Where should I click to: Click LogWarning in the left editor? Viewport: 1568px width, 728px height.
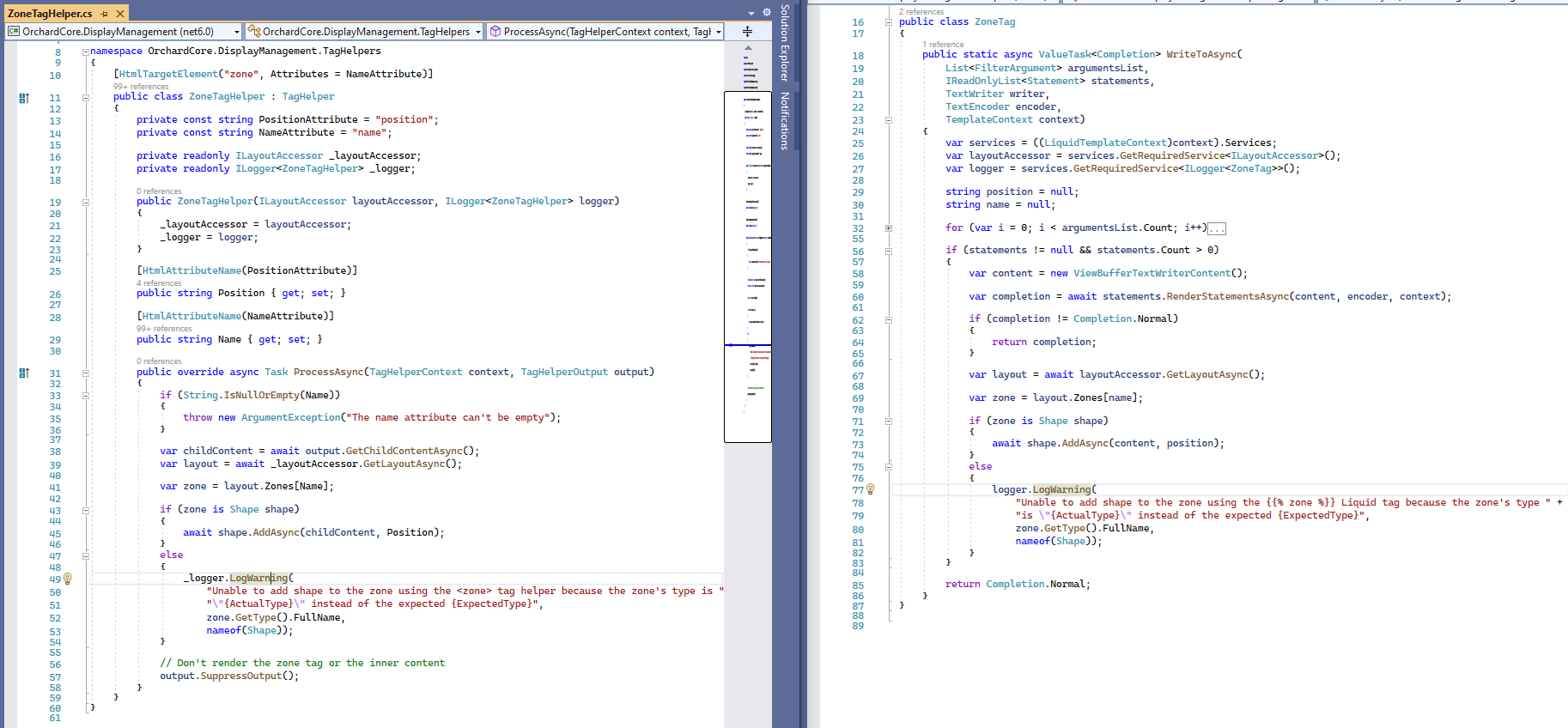[258, 579]
